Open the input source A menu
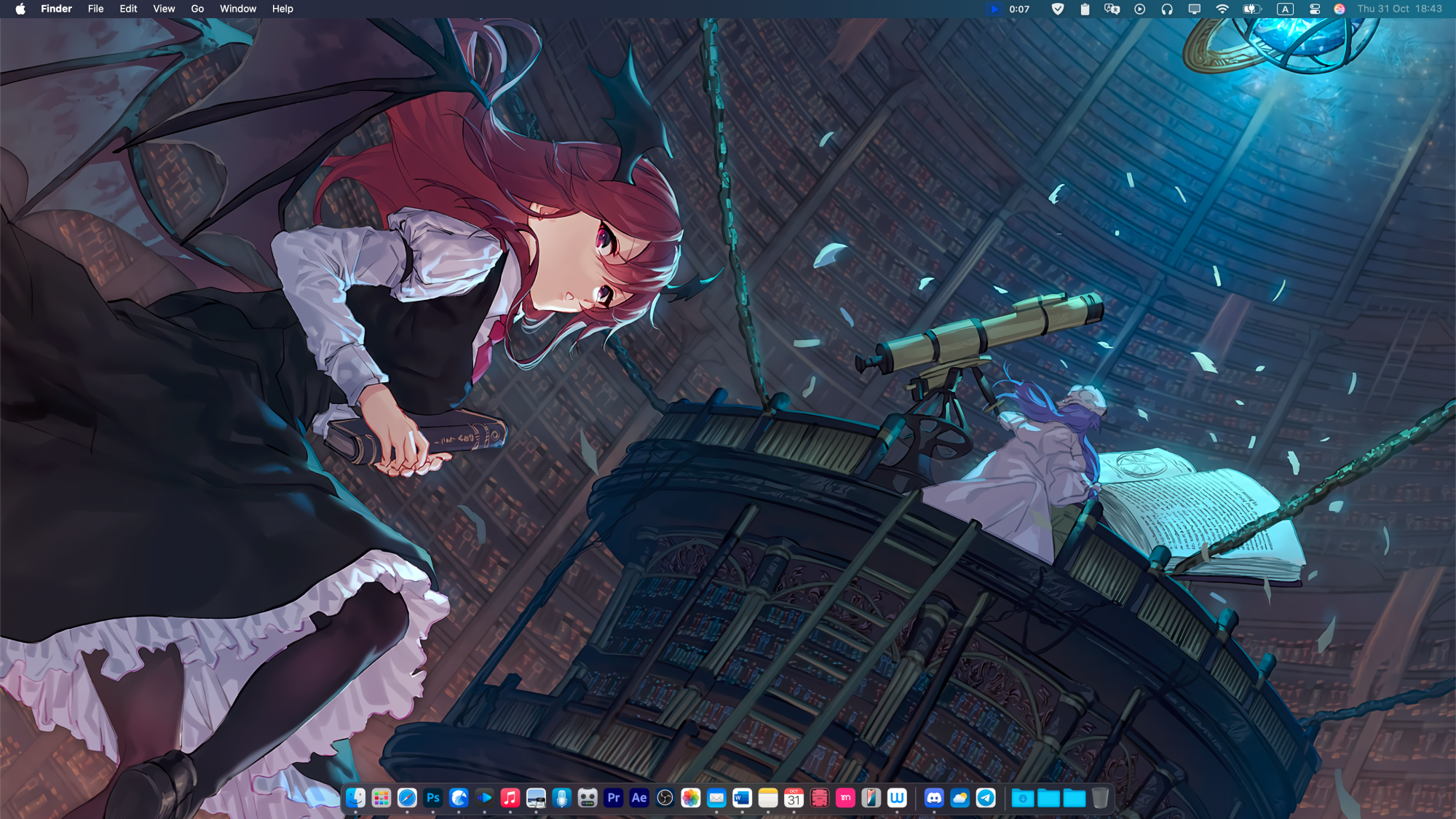Viewport: 1456px width, 819px height. (x=1285, y=9)
